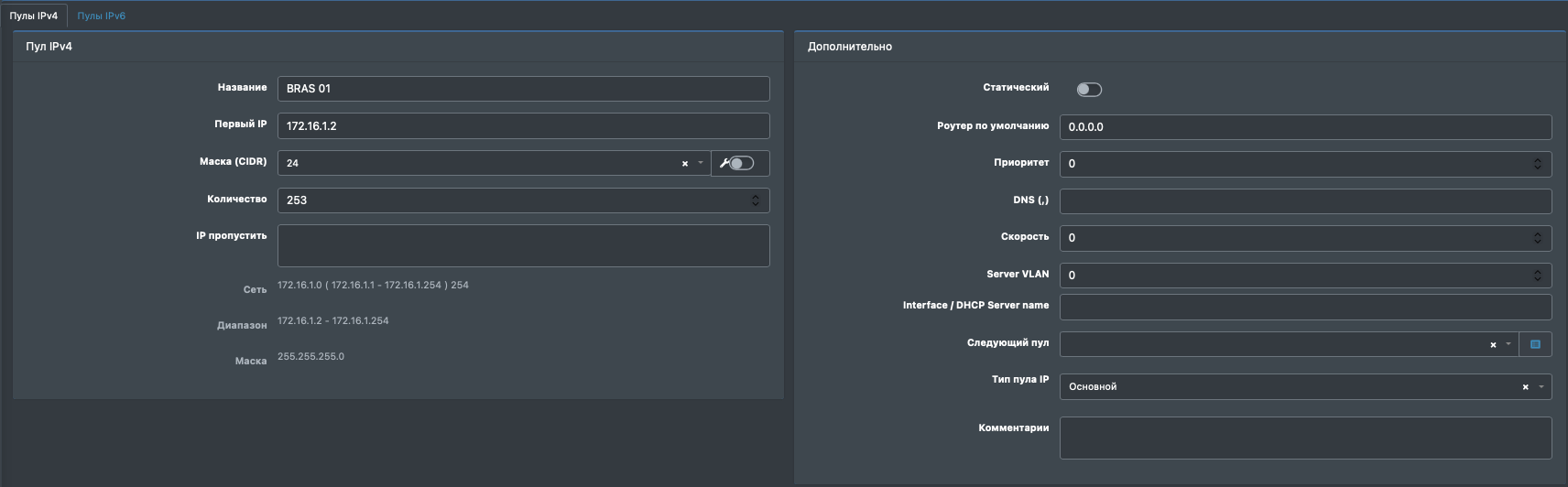Open the Маска (CIDR) dropdown arrow

click(x=701, y=163)
